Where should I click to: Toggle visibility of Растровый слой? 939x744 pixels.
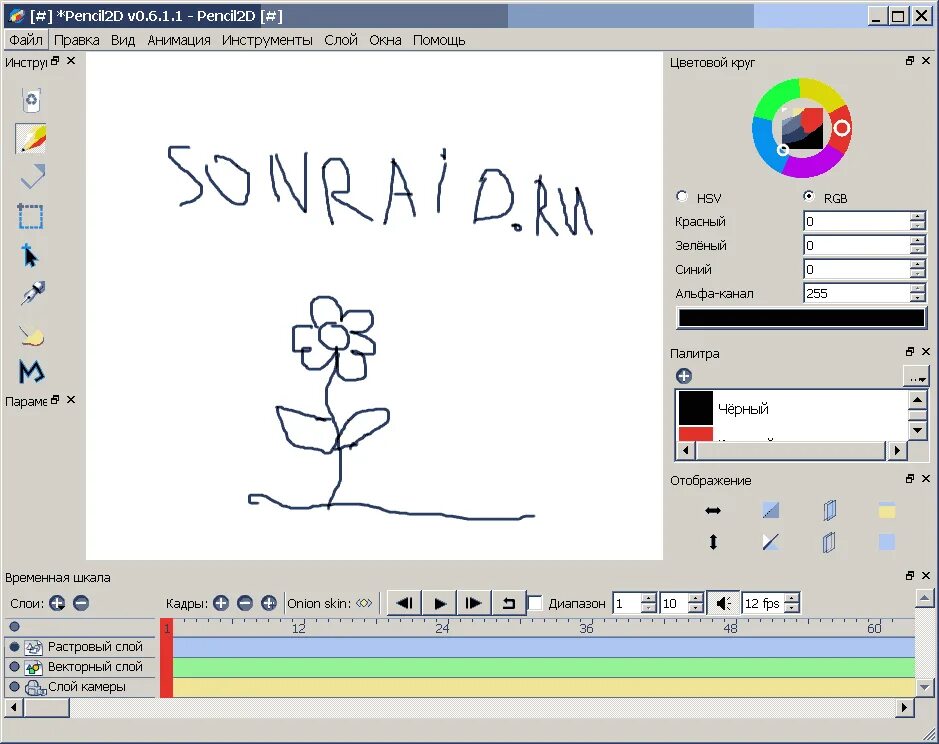pyautogui.click(x=14, y=647)
